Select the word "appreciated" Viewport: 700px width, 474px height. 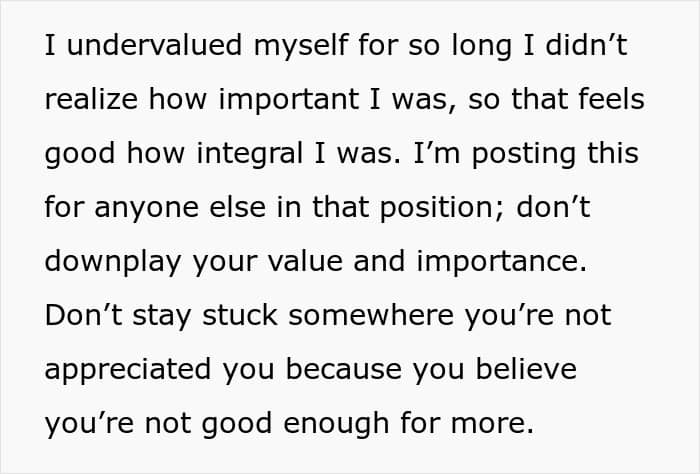point(128,370)
